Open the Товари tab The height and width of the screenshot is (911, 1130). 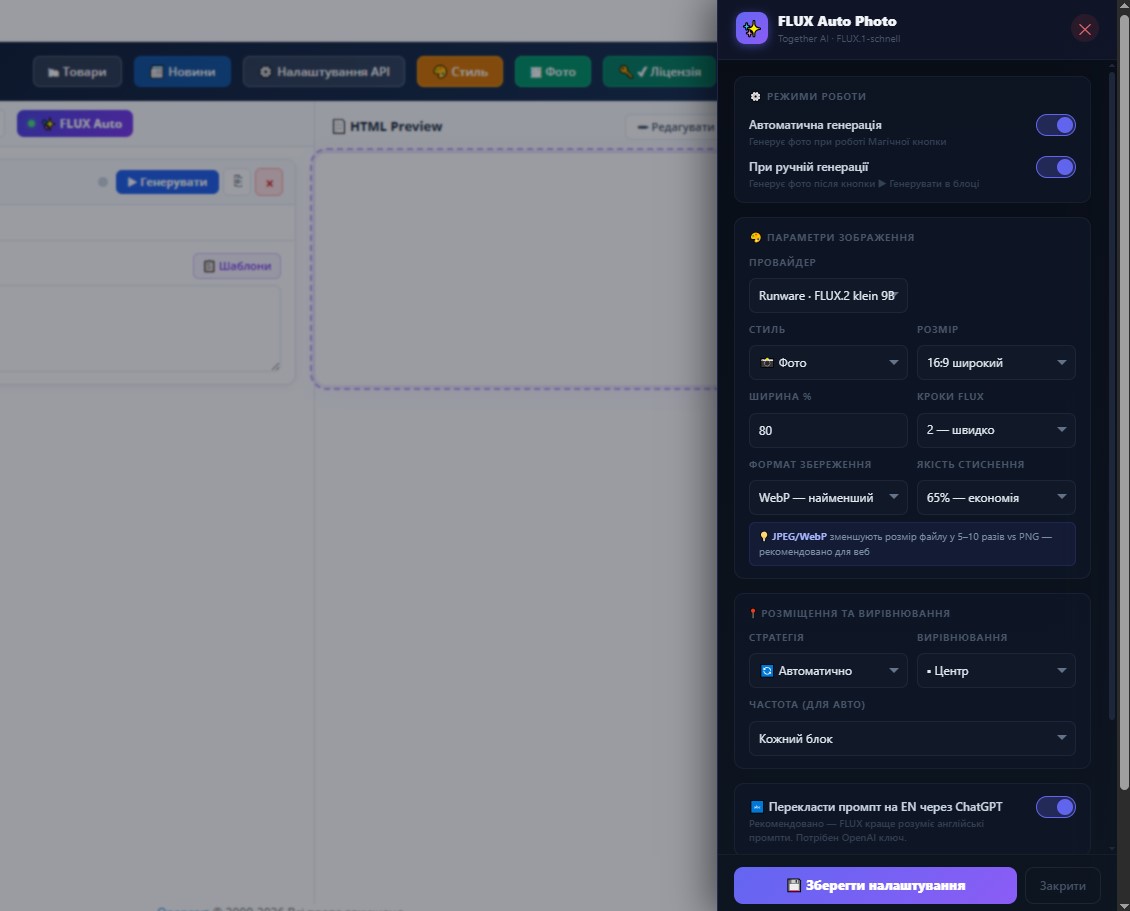[x=77, y=71]
